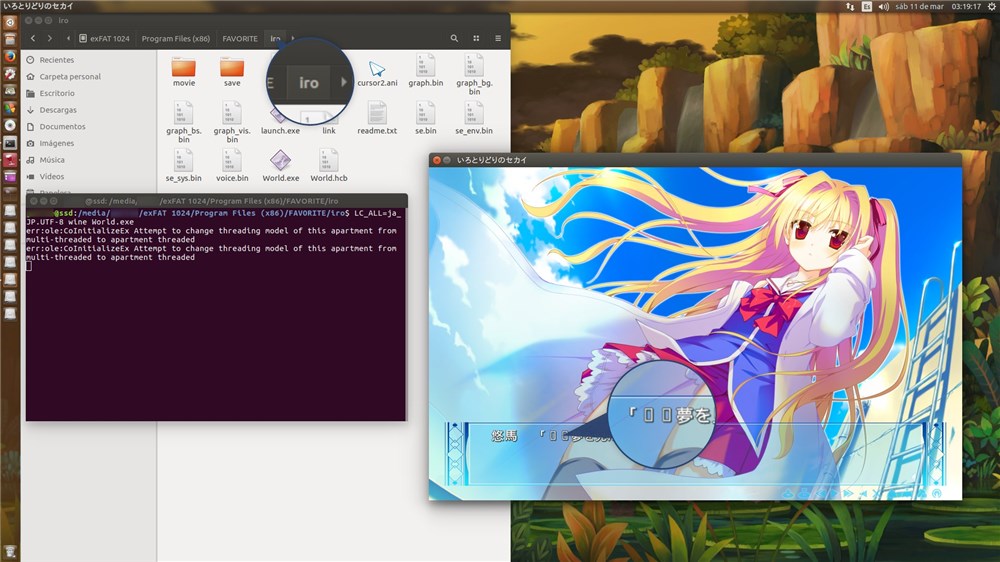
Task: Select the save folder
Action: click(232, 71)
